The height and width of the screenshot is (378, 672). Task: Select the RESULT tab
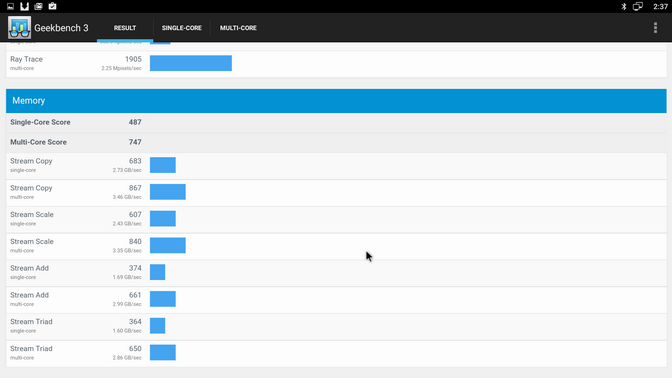[125, 28]
